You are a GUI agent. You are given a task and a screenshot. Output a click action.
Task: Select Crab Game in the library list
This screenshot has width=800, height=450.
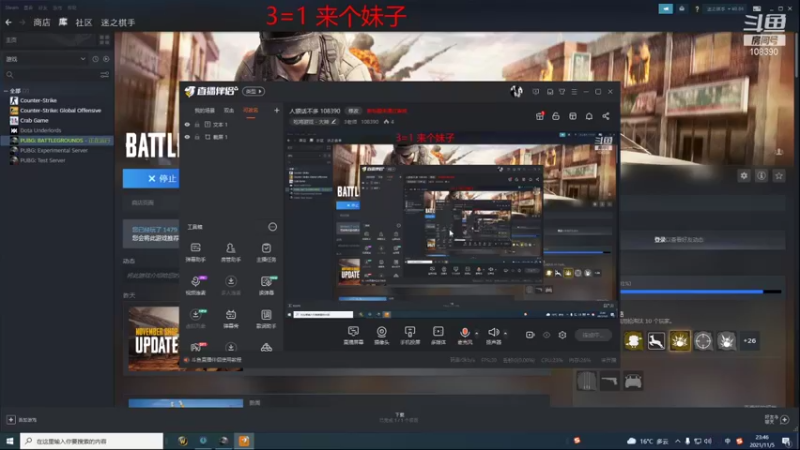[x=34, y=120]
